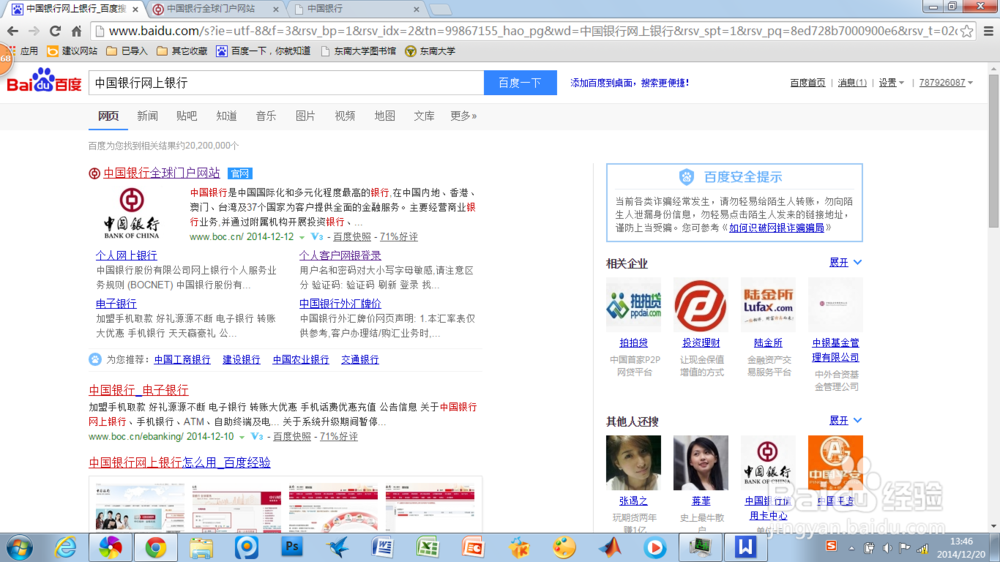Open File Explorer from taskbar
The height and width of the screenshot is (562, 1000).
(x=201, y=548)
